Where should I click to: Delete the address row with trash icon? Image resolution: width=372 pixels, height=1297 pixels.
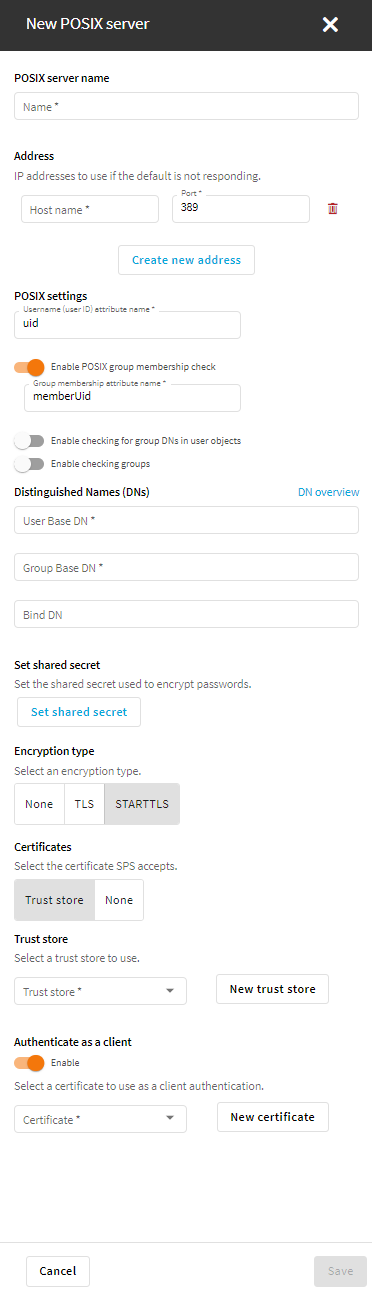pos(333,209)
